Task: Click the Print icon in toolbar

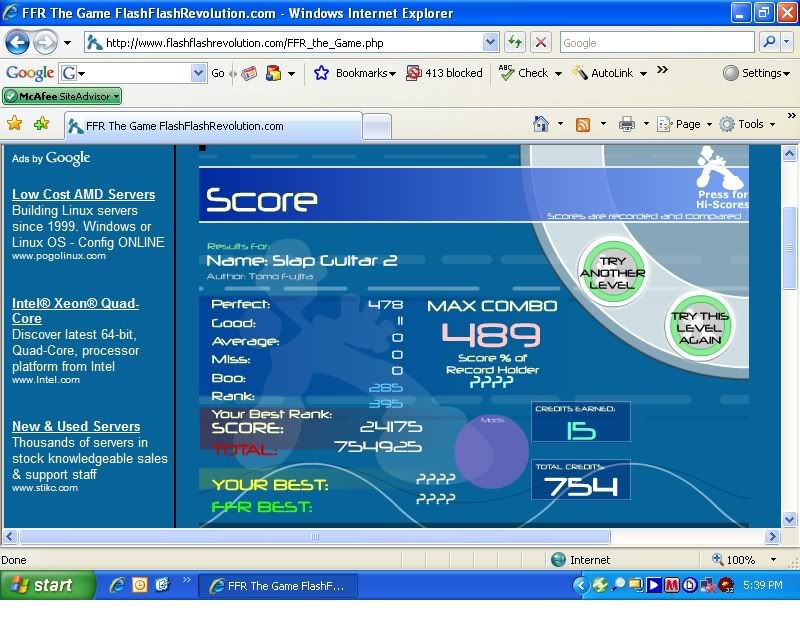Action: (626, 124)
